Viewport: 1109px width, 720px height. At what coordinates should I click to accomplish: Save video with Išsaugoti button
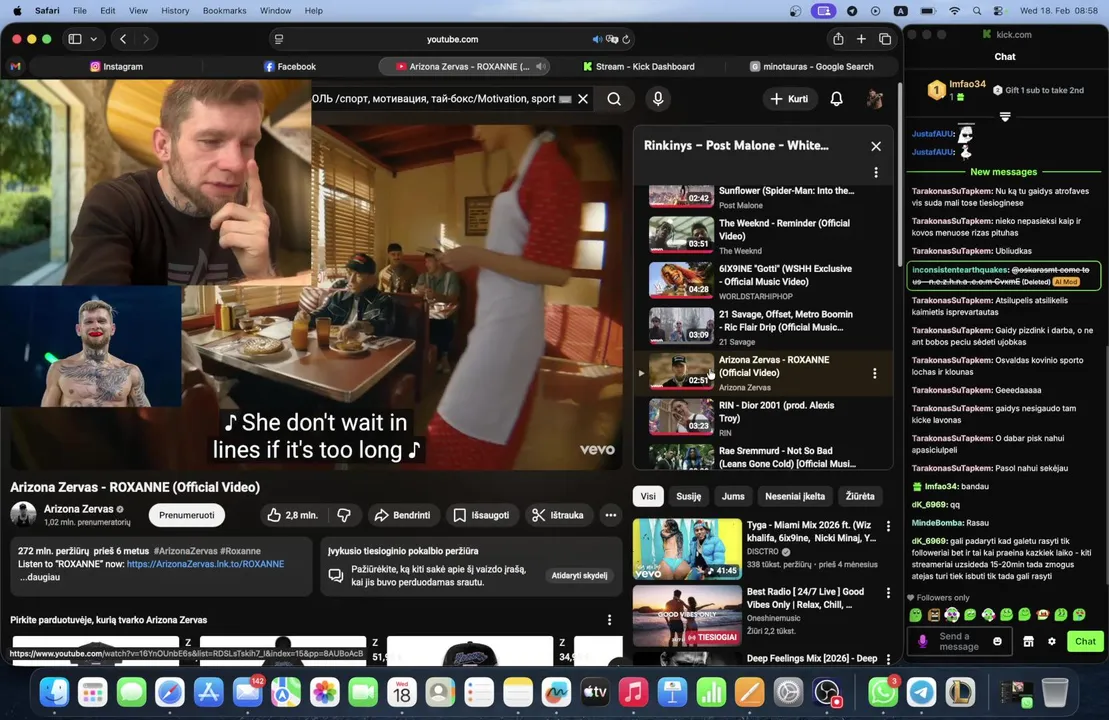point(481,515)
